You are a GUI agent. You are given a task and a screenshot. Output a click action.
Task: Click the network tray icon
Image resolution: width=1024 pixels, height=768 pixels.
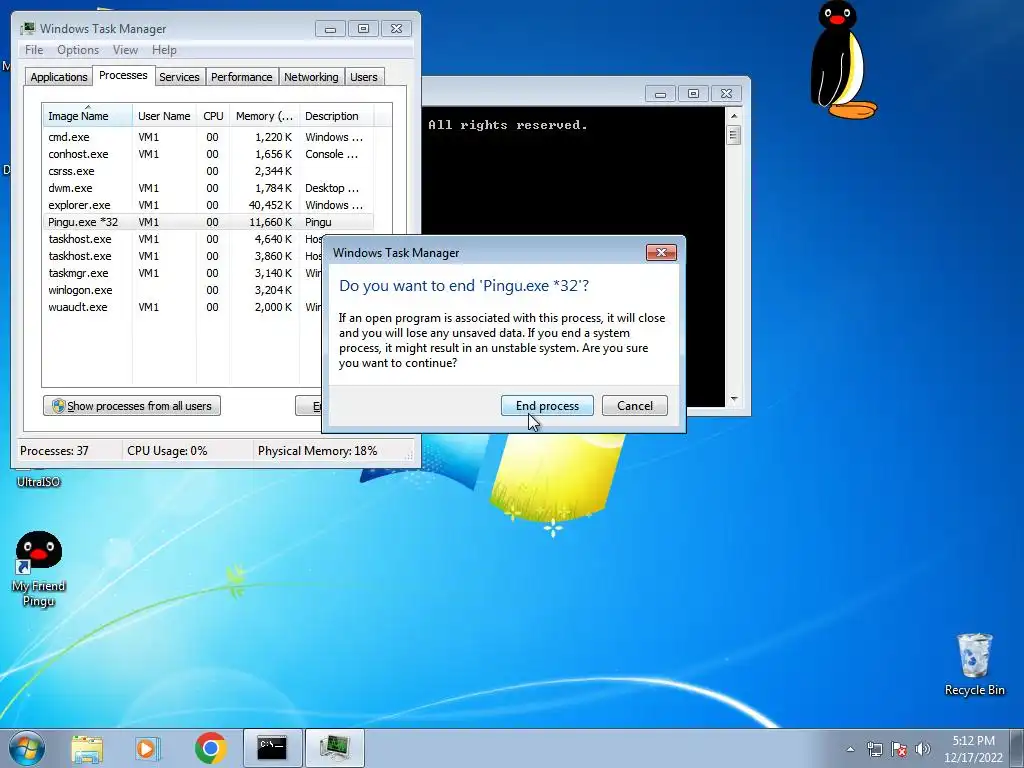874,749
